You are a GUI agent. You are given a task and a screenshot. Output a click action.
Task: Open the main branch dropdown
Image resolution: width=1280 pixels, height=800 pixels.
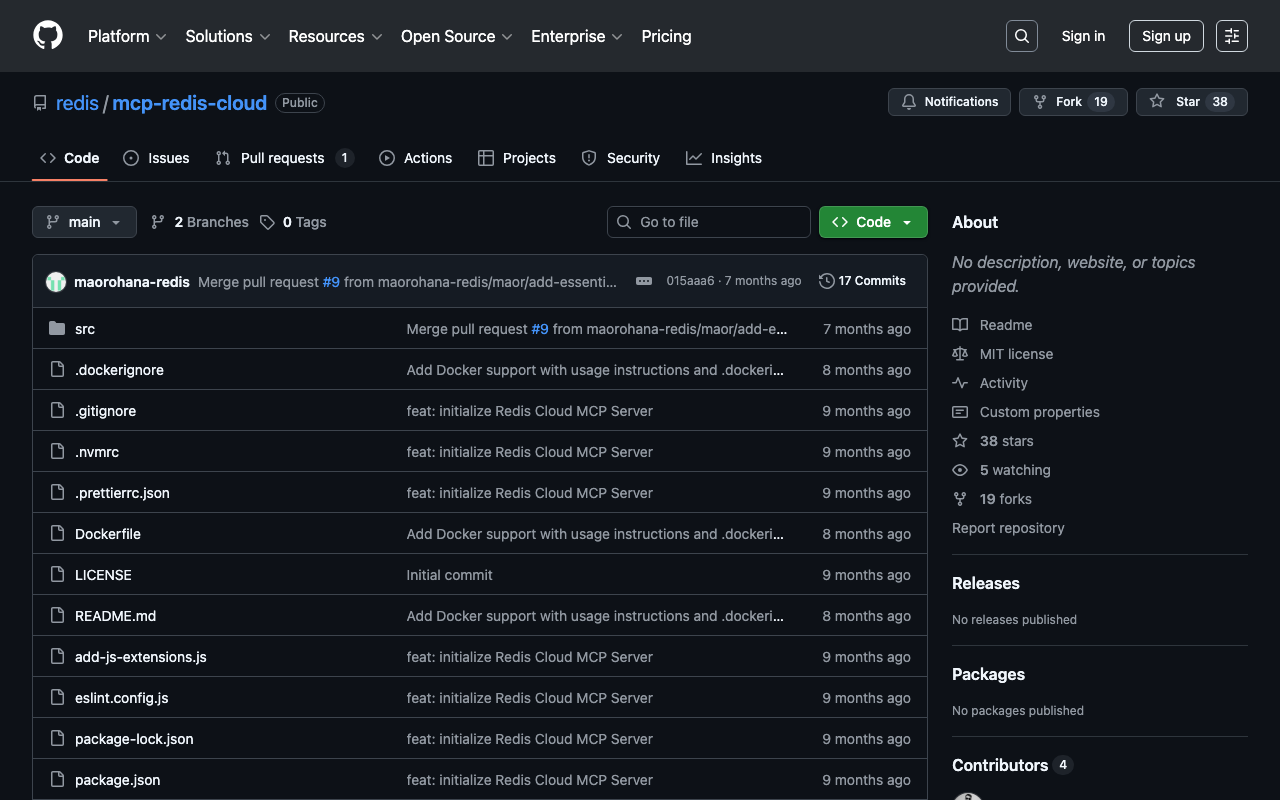(x=84, y=222)
